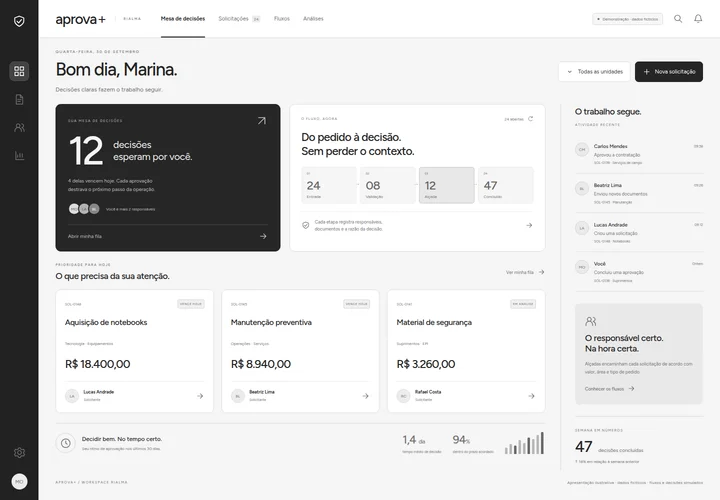
Task: Click the R$ 18.400,00 amount
Action: 97,364
